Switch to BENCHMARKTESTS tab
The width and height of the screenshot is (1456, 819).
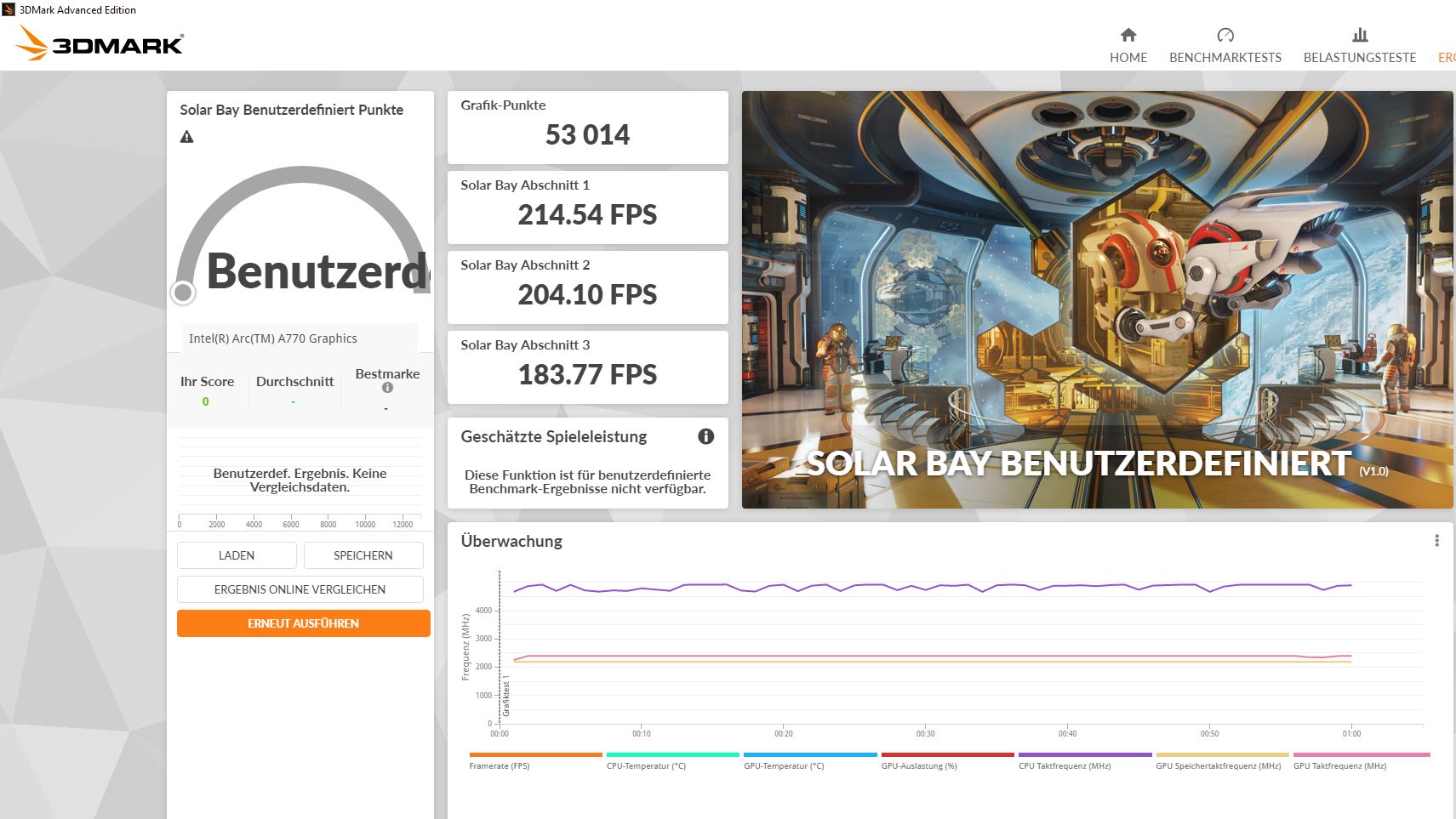(x=1225, y=57)
